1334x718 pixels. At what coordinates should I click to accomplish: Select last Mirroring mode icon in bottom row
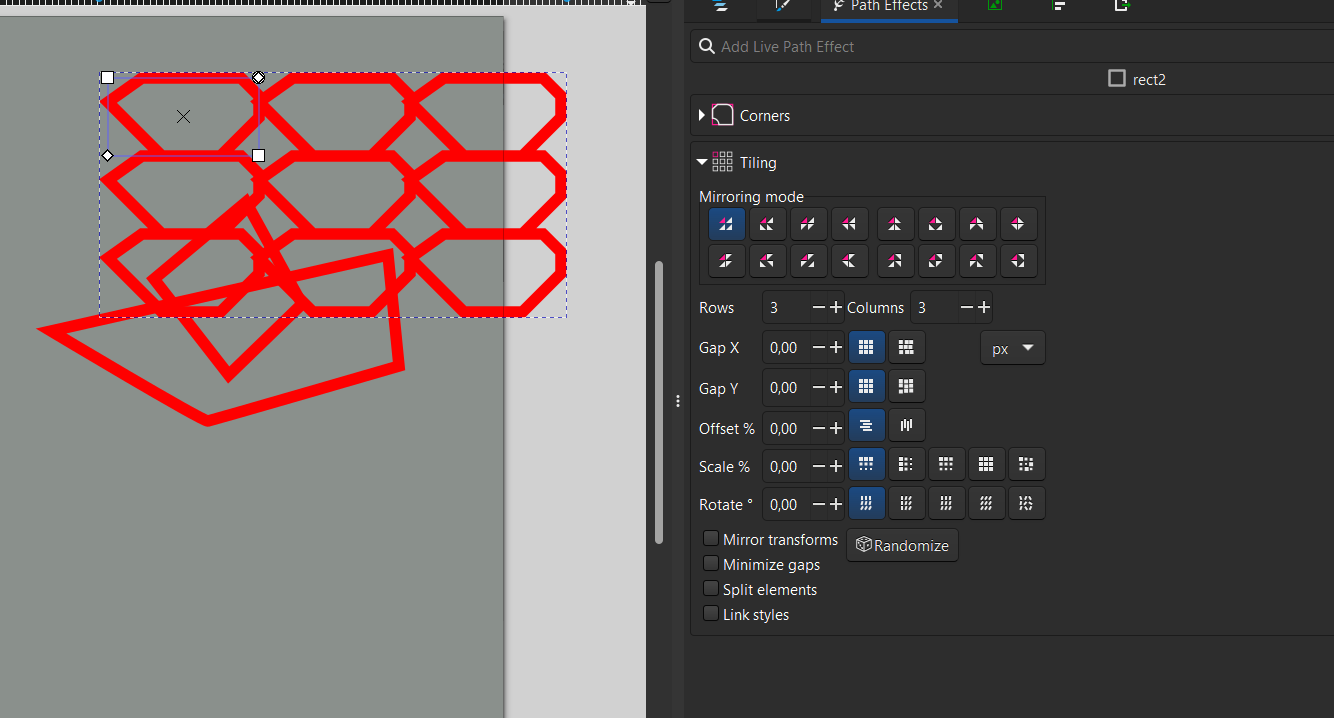click(1018, 261)
